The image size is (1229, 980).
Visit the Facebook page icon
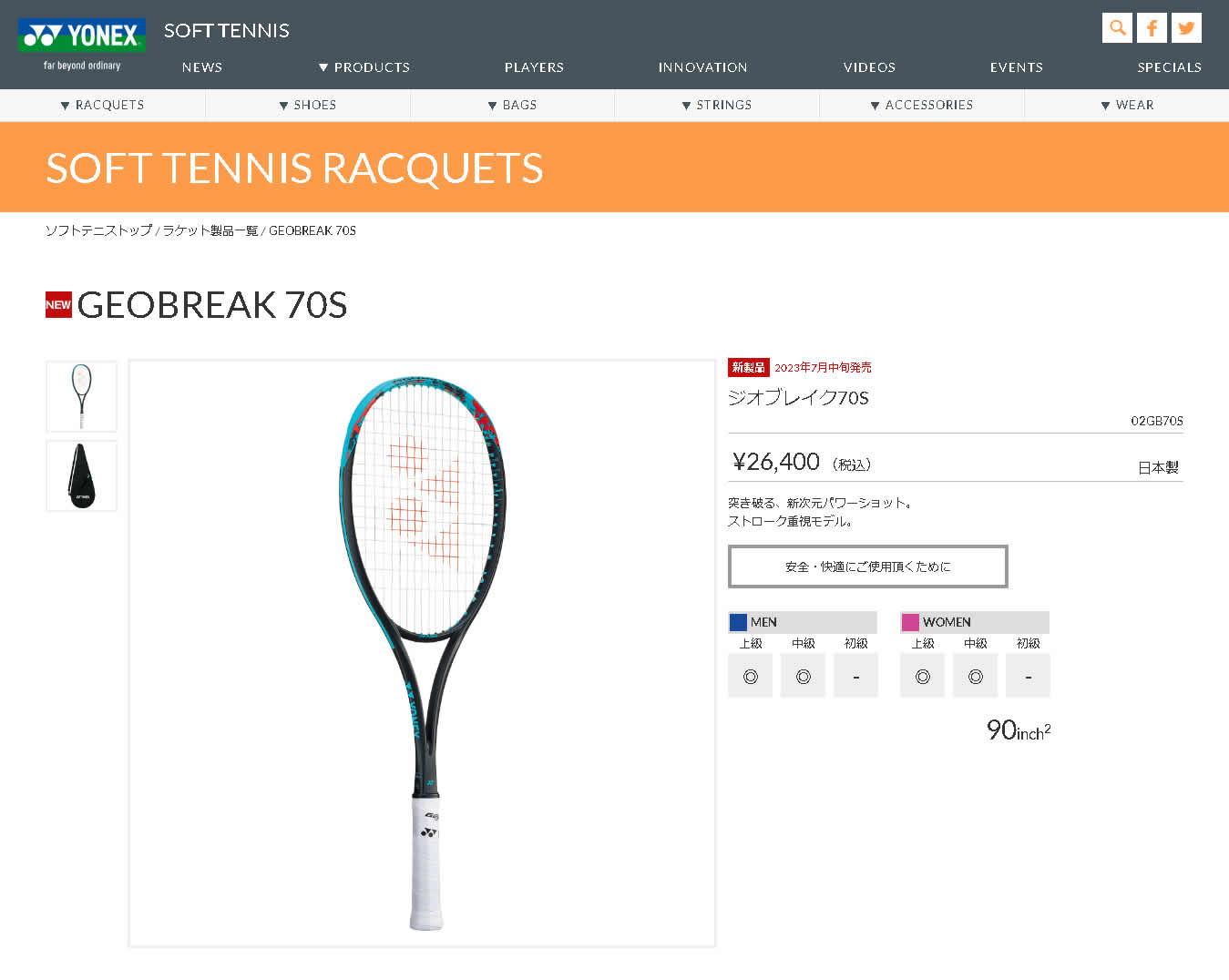coord(1152,27)
